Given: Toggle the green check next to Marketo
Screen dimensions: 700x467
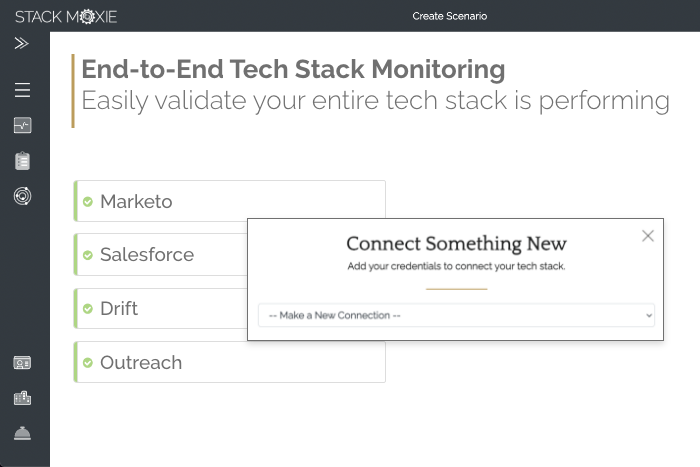Looking at the screenshot, I should click(x=88, y=202).
